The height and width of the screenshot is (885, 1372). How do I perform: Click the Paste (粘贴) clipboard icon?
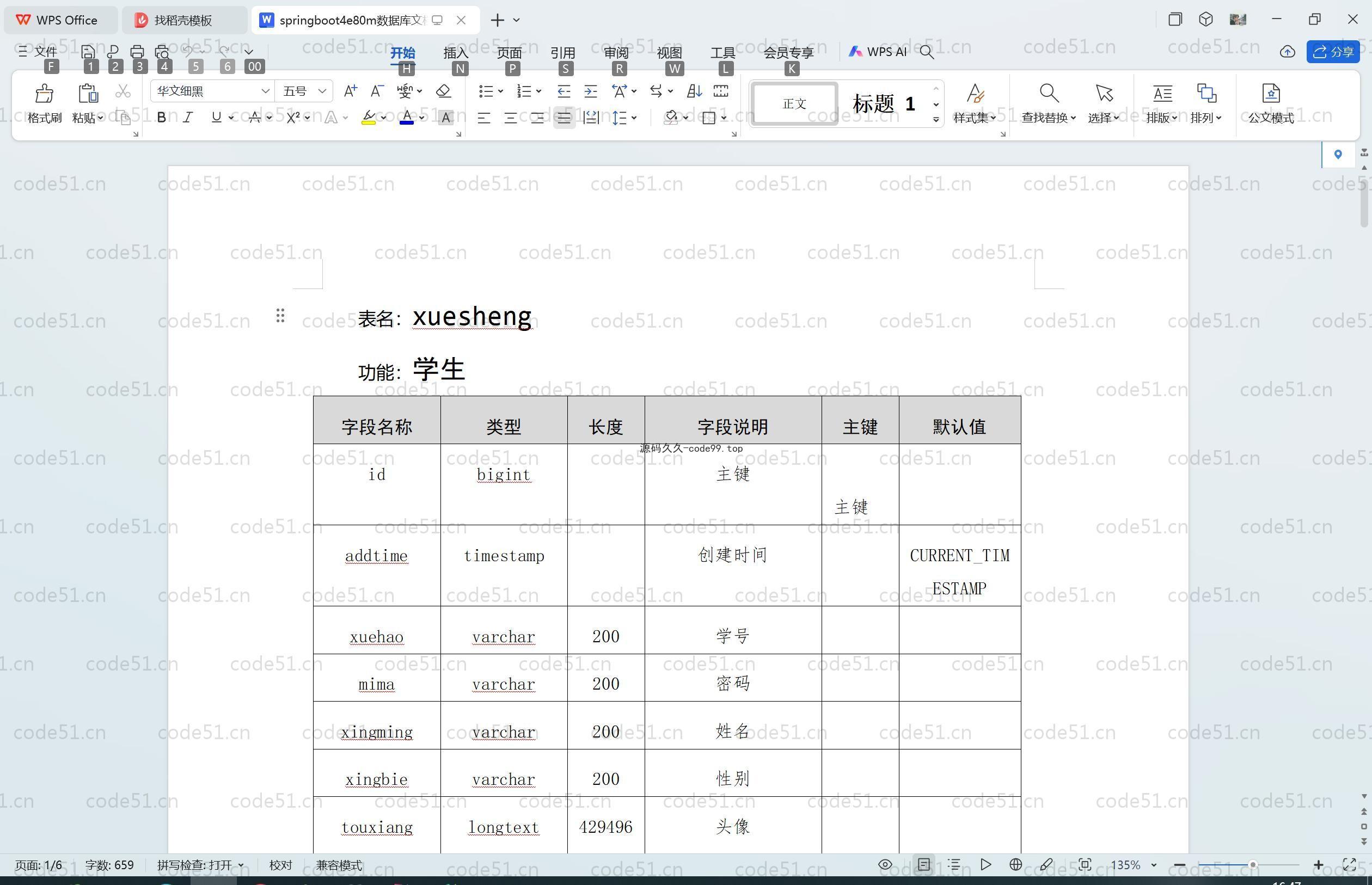(88, 93)
